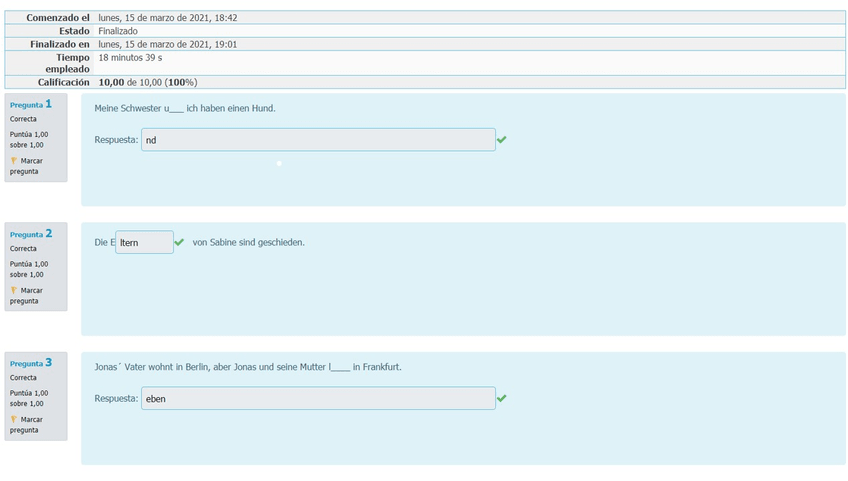
Task: Click the green checkmark beside the 'ltern' answer
Action: (x=179, y=242)
